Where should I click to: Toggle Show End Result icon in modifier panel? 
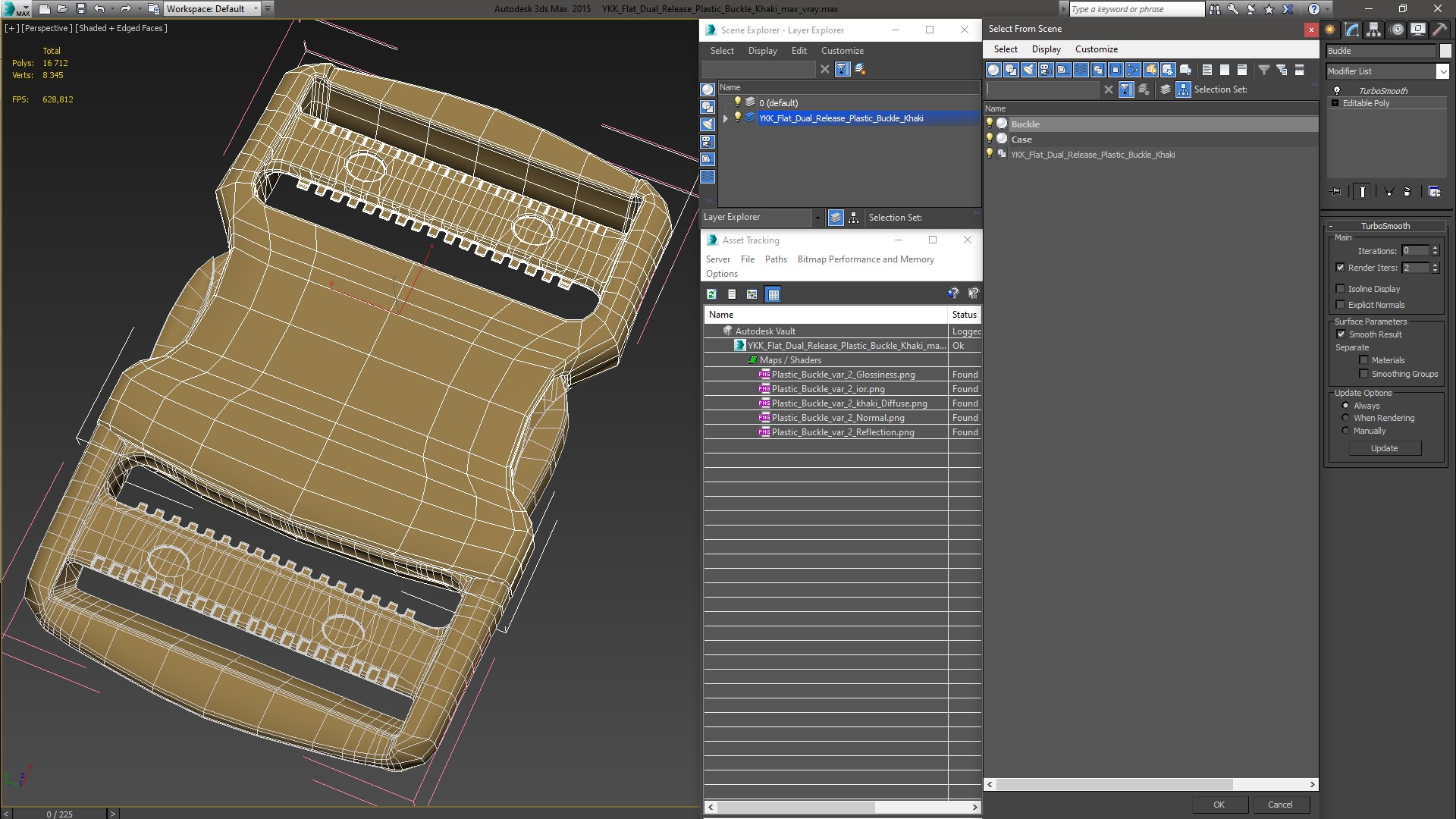pyautogui.click(x=1363, y=192)
